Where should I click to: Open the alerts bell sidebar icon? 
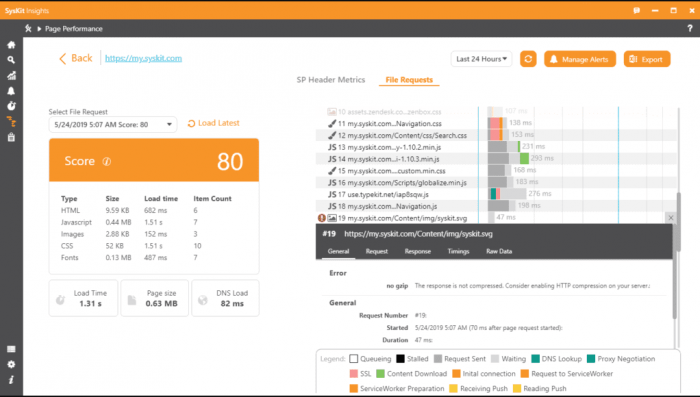tap(11, 91)
